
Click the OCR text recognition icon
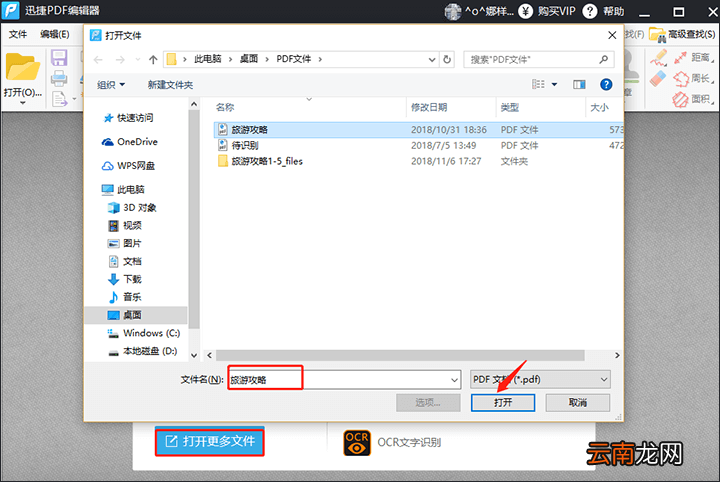[x=357, y=443]
